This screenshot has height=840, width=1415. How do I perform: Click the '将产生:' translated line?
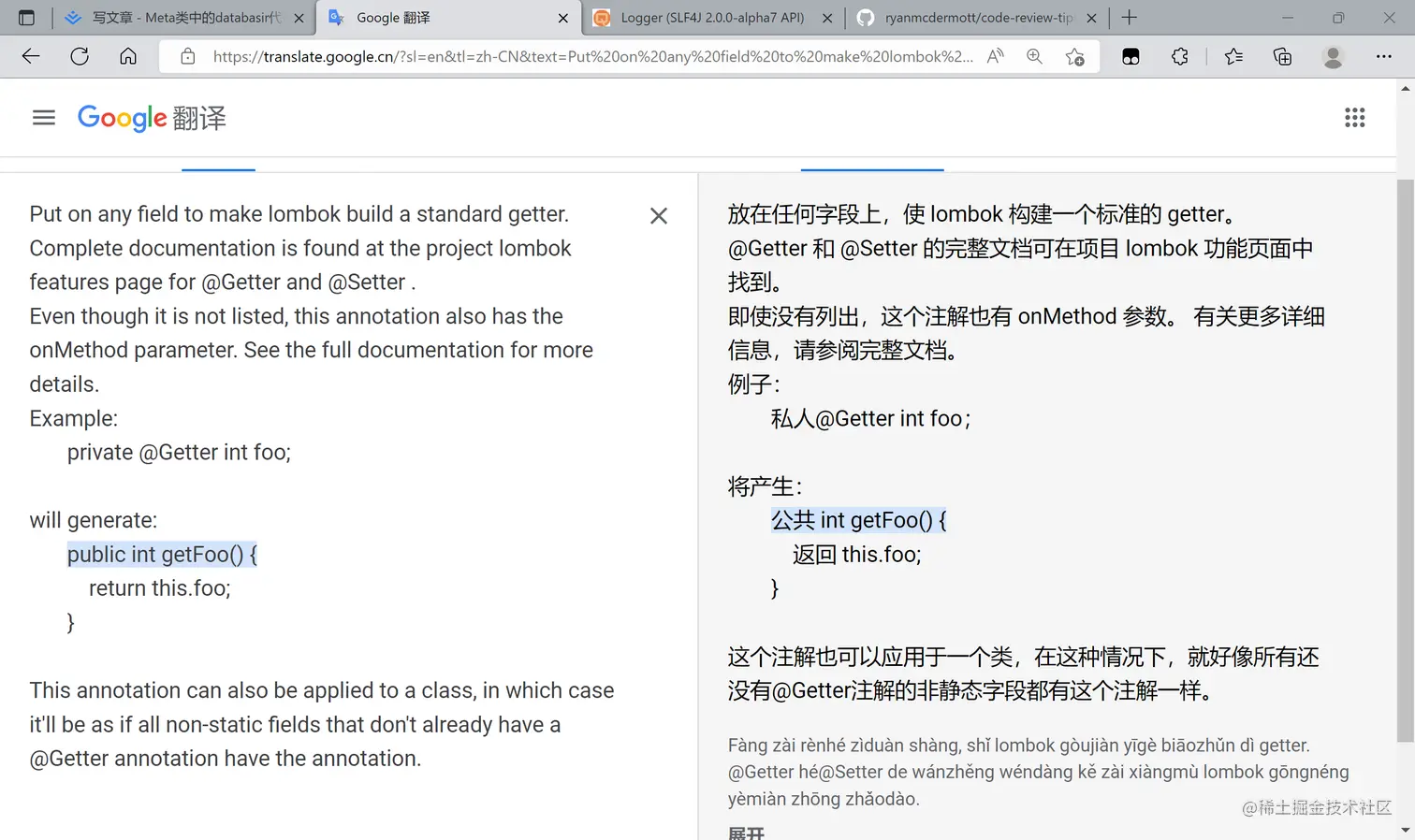click(766, 486)
